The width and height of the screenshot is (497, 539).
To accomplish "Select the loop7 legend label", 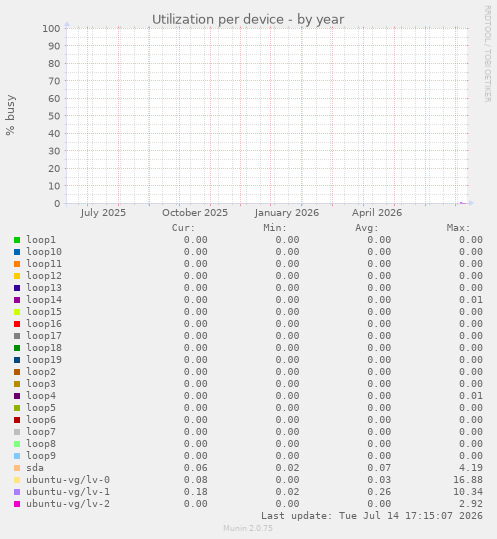I will point(41,432).
